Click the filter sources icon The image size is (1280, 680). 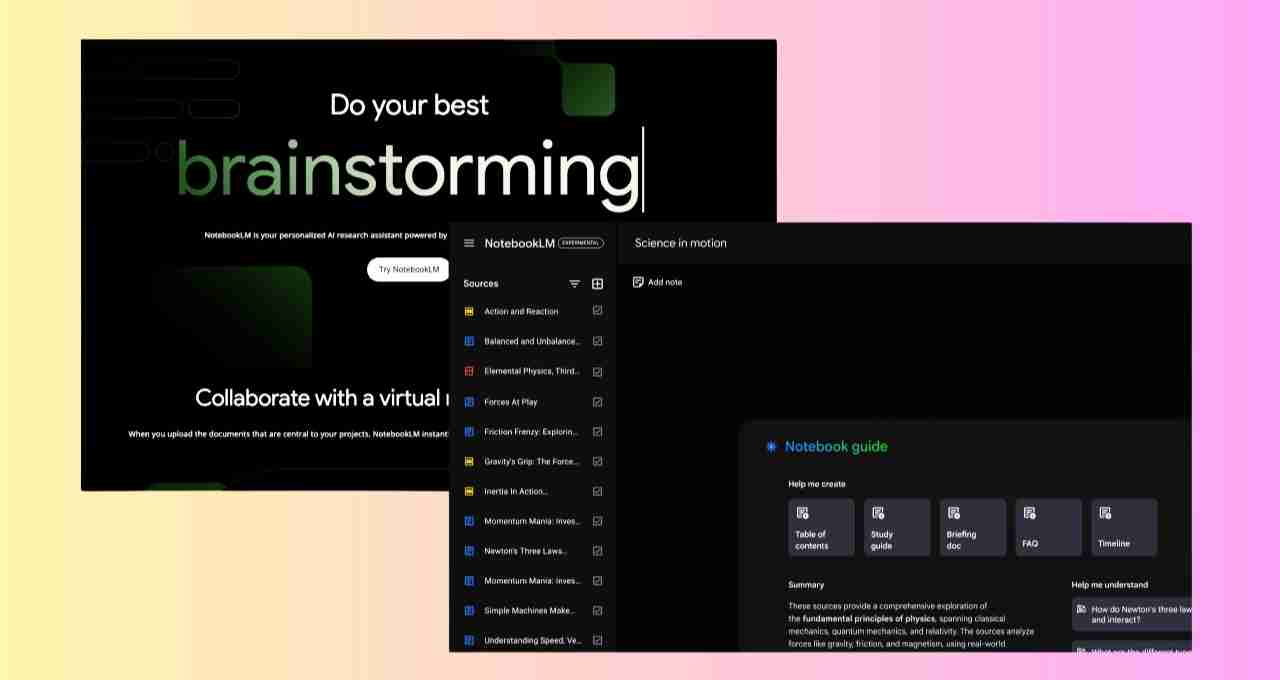tap(574, 284)
